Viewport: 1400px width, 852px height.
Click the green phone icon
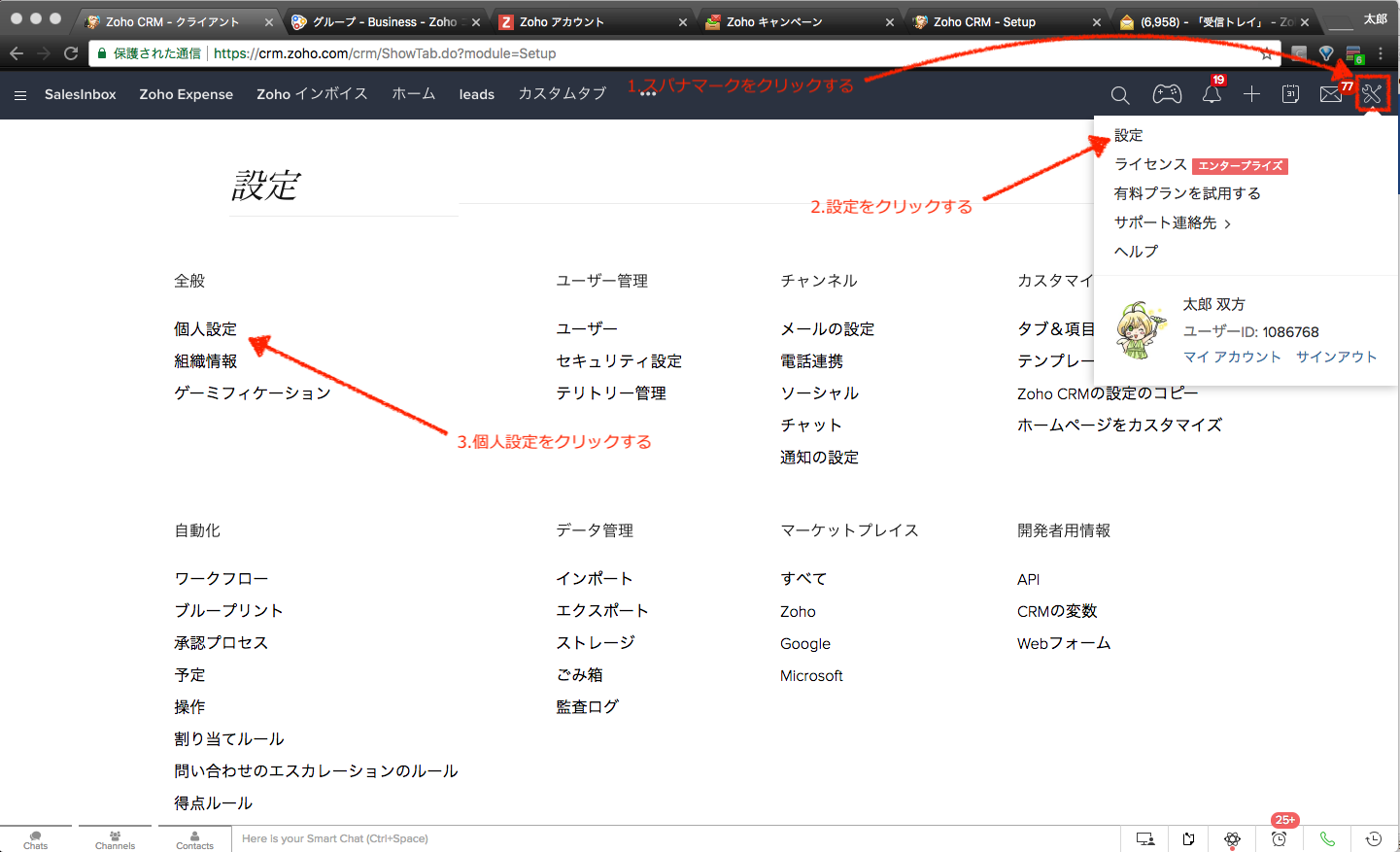click(x=1327, y=839)
